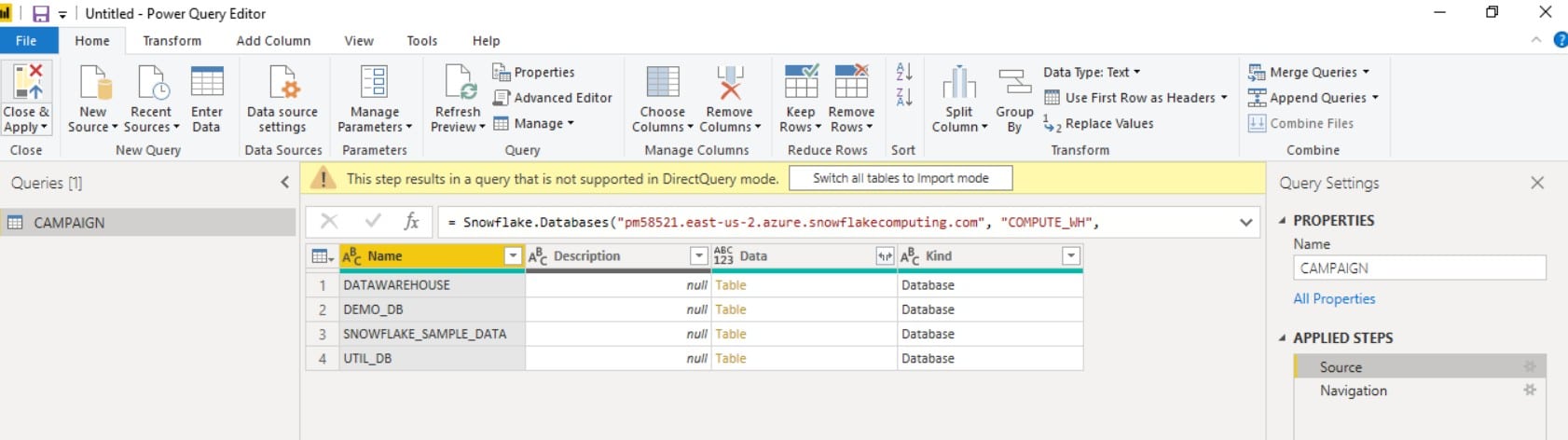Click into the formula bar text

point(836,222)
